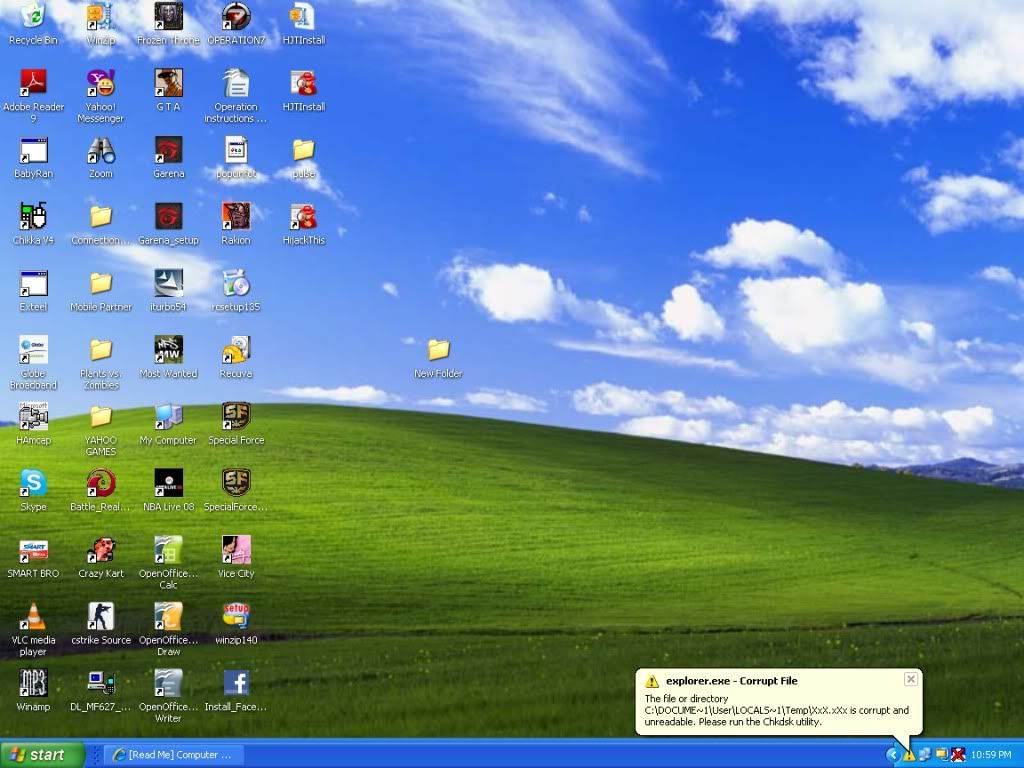Select the YAHOO GAMES folder
Viewport: 1024px width, 768px height.
(101, 430)
